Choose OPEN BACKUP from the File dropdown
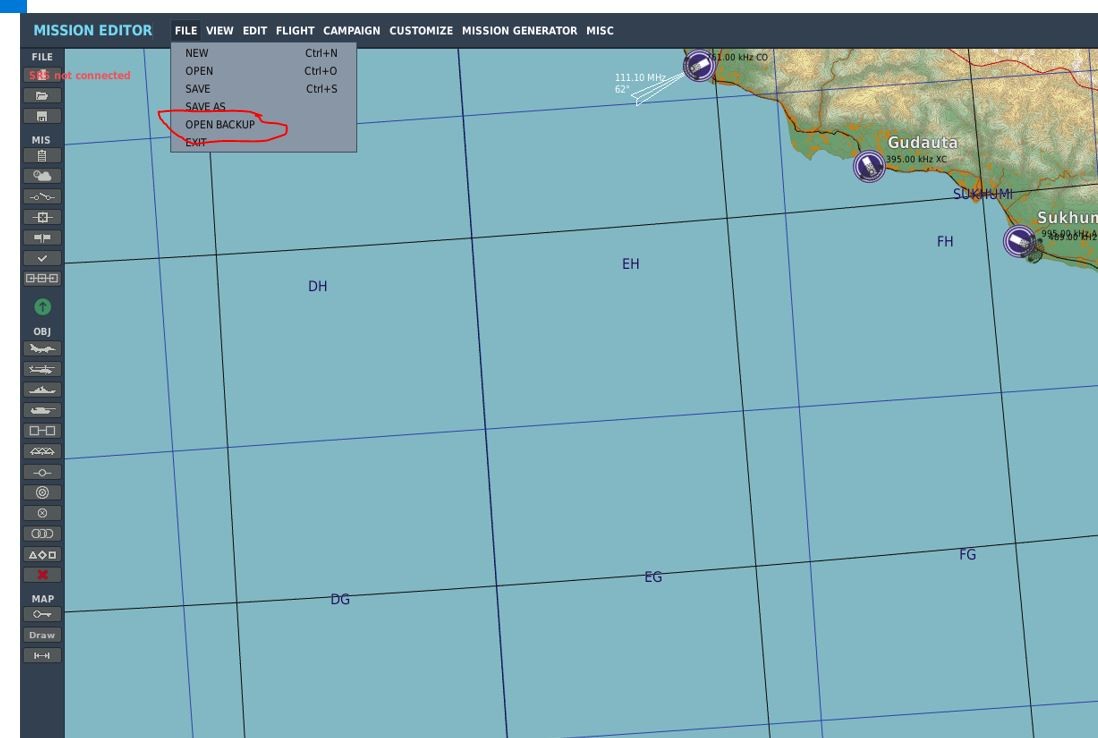The width and height of the screenshot is (1098, 738). pos(263,125)
